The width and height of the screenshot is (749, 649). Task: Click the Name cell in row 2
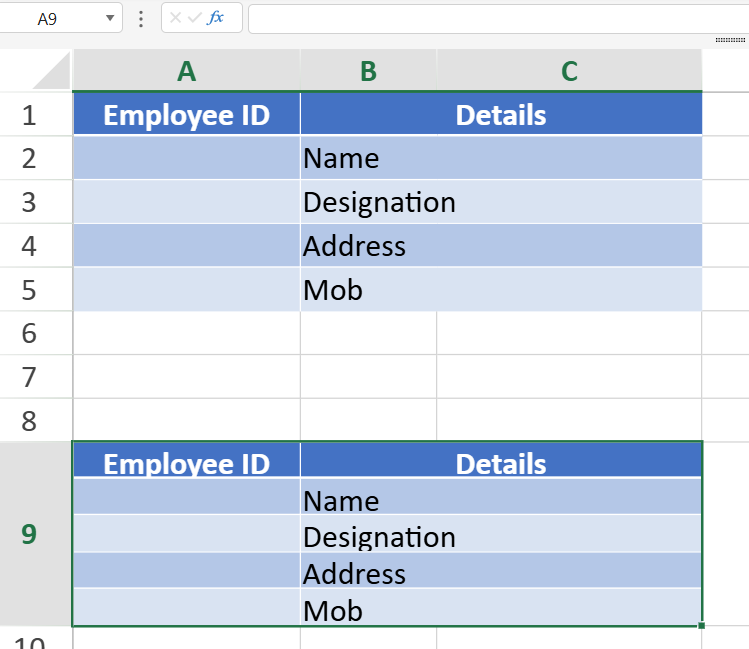pyautogui.click(x=501, y=158)
